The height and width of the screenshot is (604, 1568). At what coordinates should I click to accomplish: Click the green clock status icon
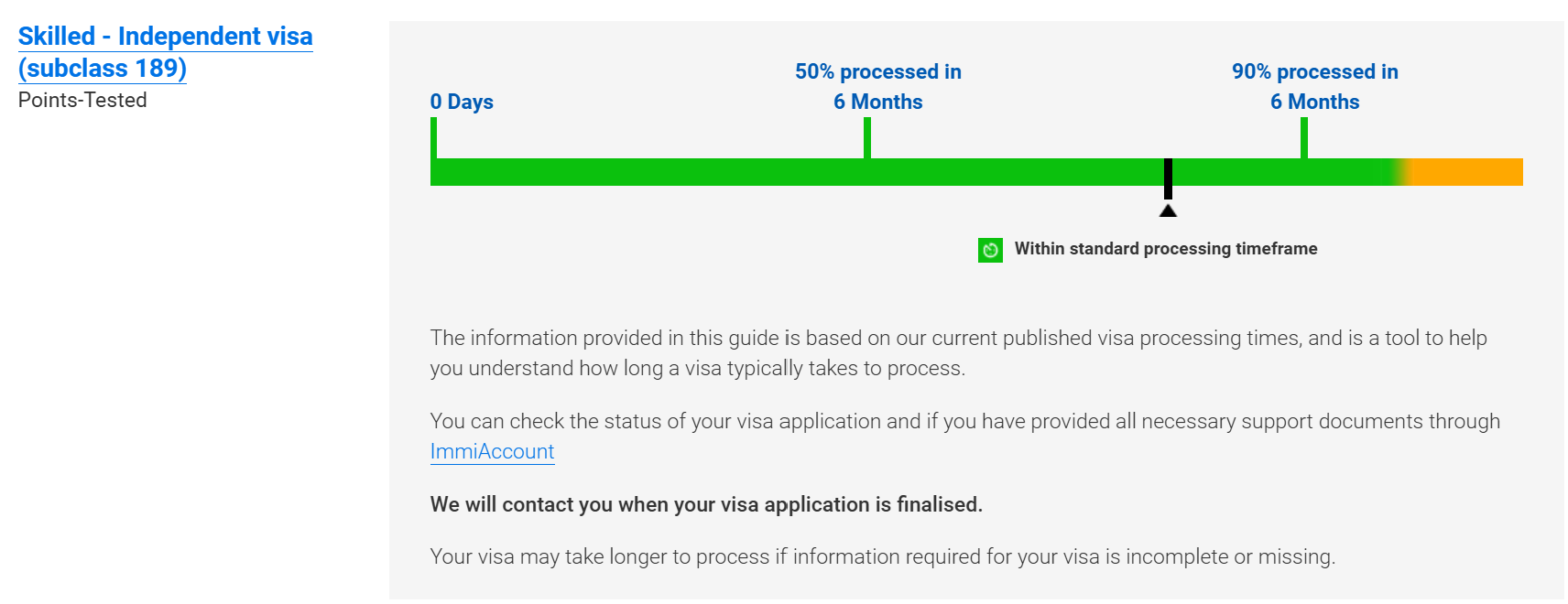pyautogui.click(x=990, y=250)
